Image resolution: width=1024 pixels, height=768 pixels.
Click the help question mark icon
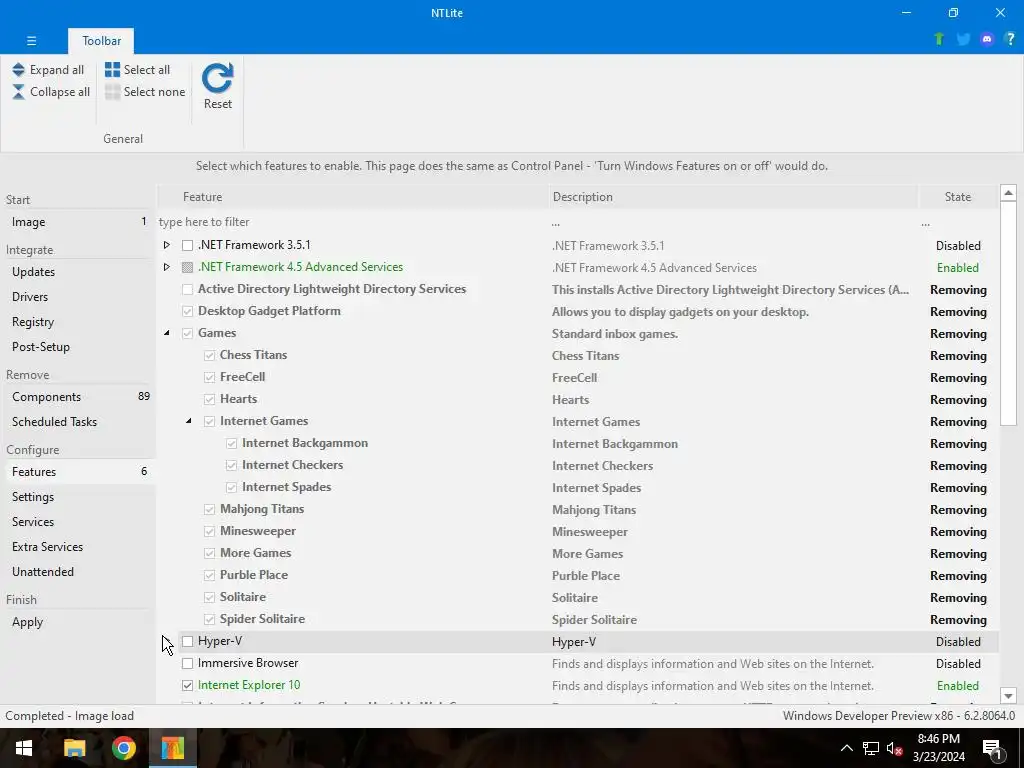coord(1010,39)
